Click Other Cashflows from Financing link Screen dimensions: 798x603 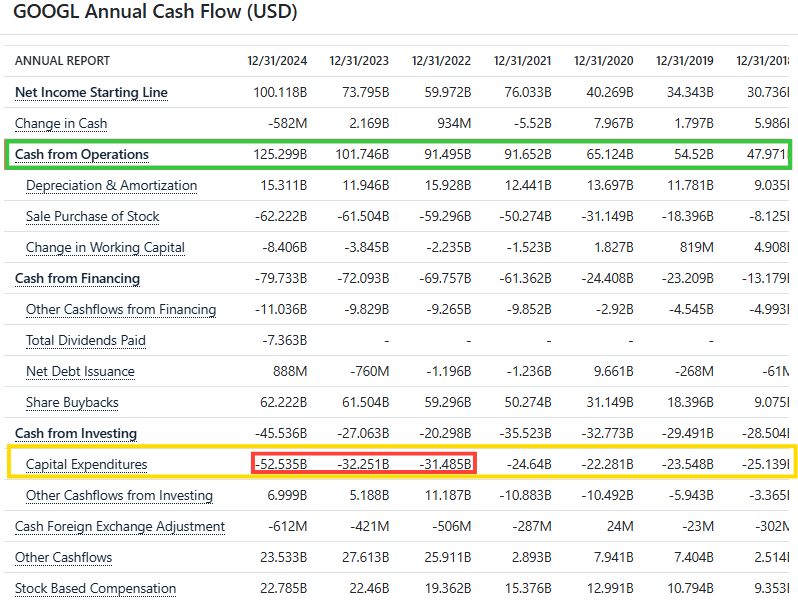(x=121, y=310)
